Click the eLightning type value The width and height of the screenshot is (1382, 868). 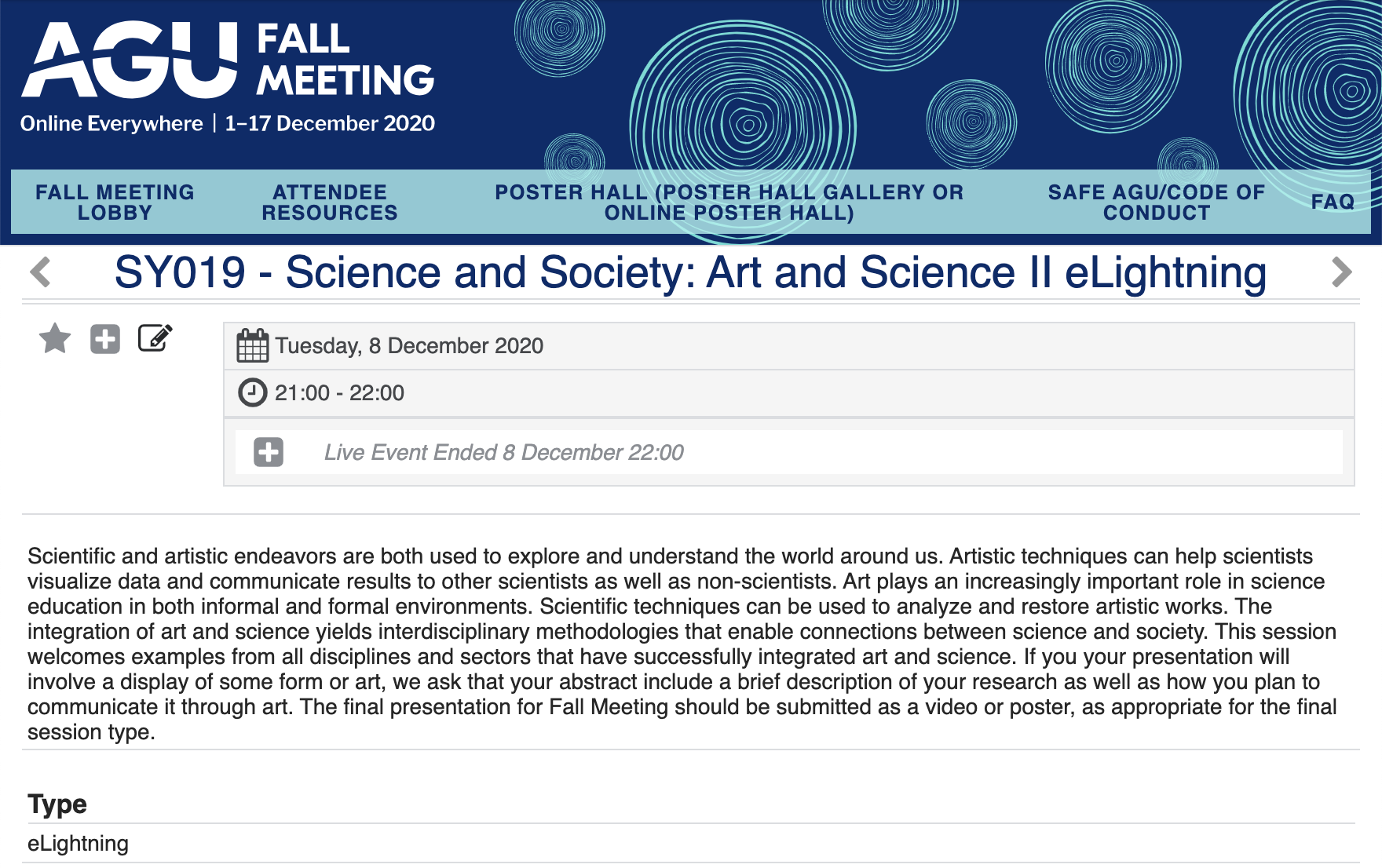pyautogui.click(x=78, y=844)
